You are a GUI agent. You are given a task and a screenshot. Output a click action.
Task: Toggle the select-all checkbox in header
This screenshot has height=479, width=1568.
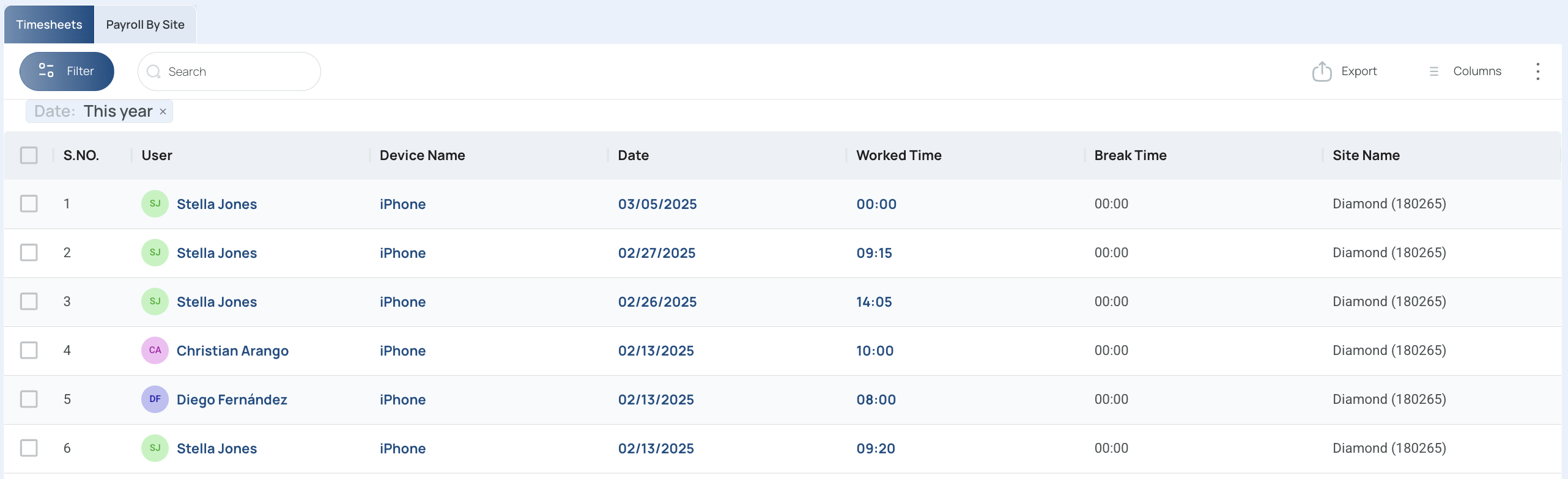pyautogui.click(x=29, y=155)
